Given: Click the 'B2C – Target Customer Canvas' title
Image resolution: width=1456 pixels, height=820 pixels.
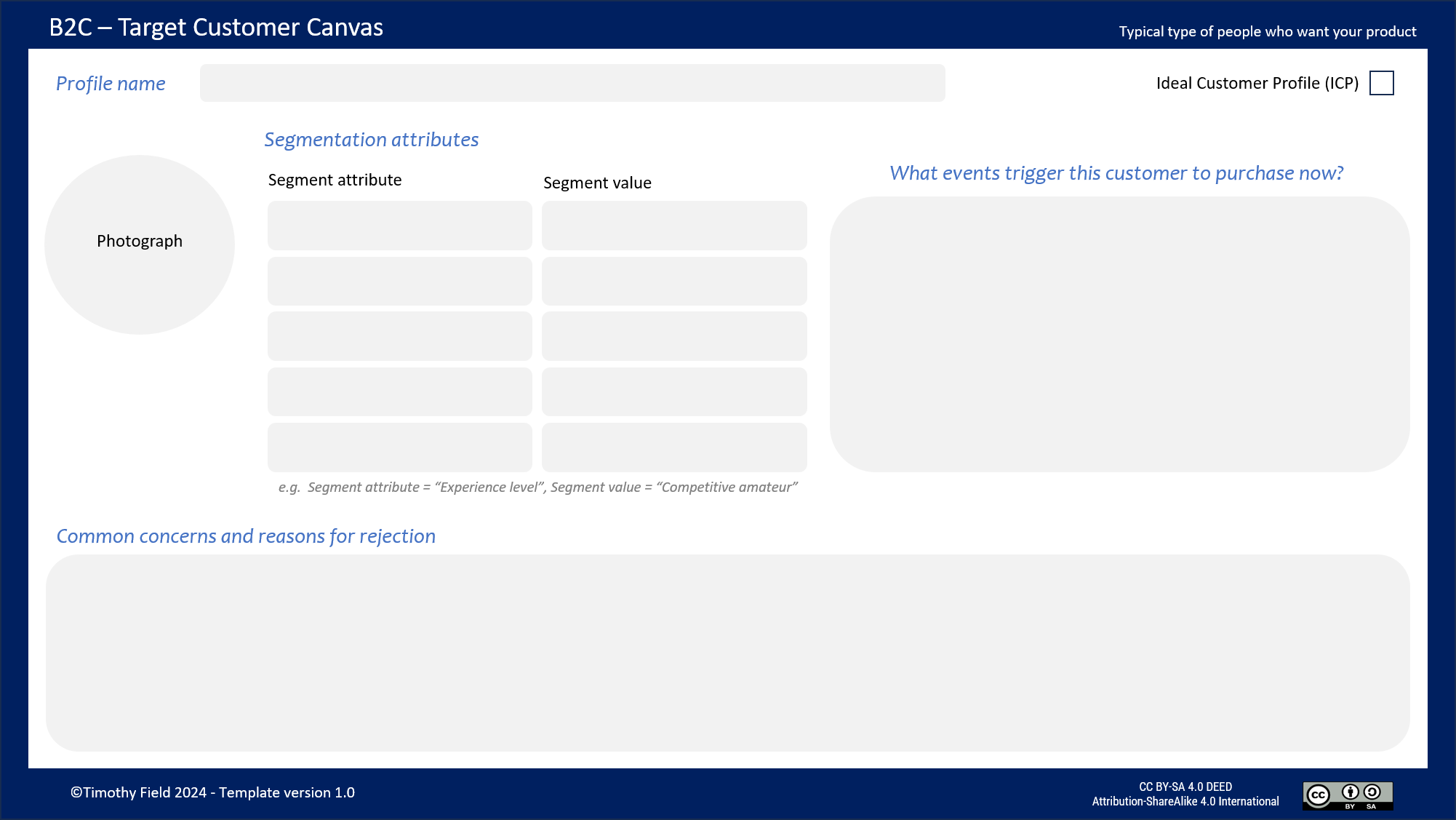Looking at the screenshot, I should pyautogui.click(x=216, y=27).
